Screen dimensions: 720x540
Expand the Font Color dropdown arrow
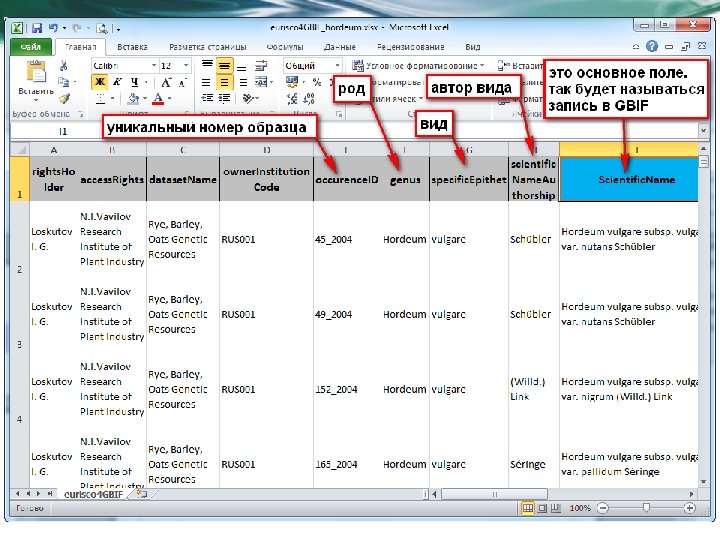pos(169,98)
